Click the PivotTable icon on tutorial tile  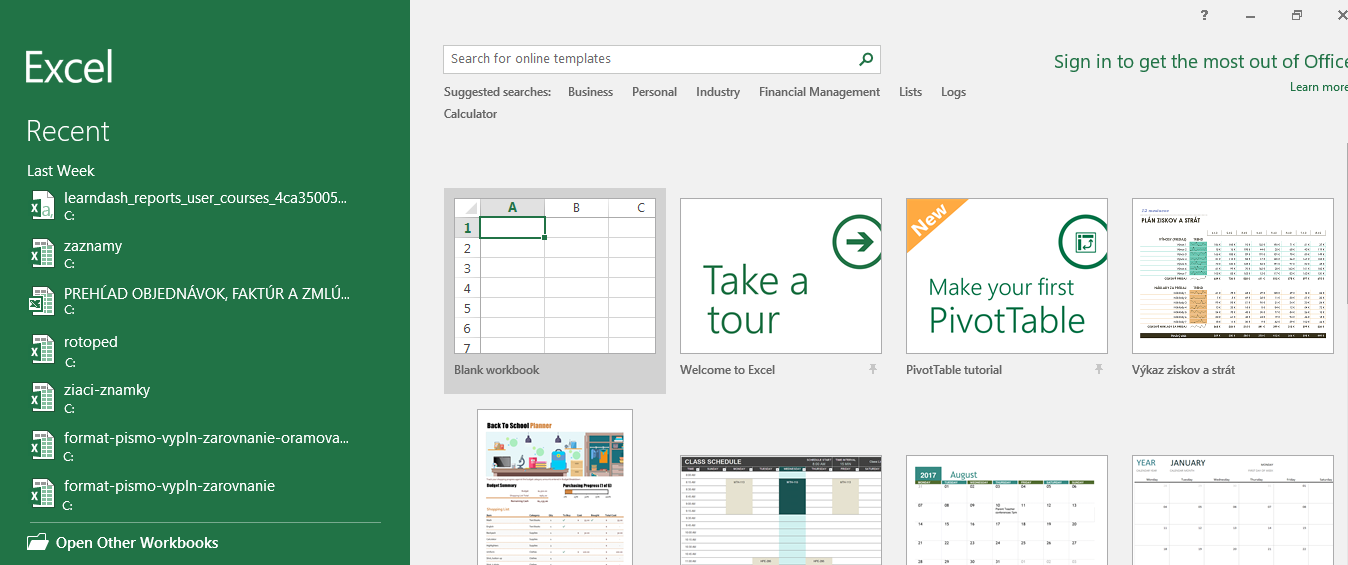(x=1084, y=241)
